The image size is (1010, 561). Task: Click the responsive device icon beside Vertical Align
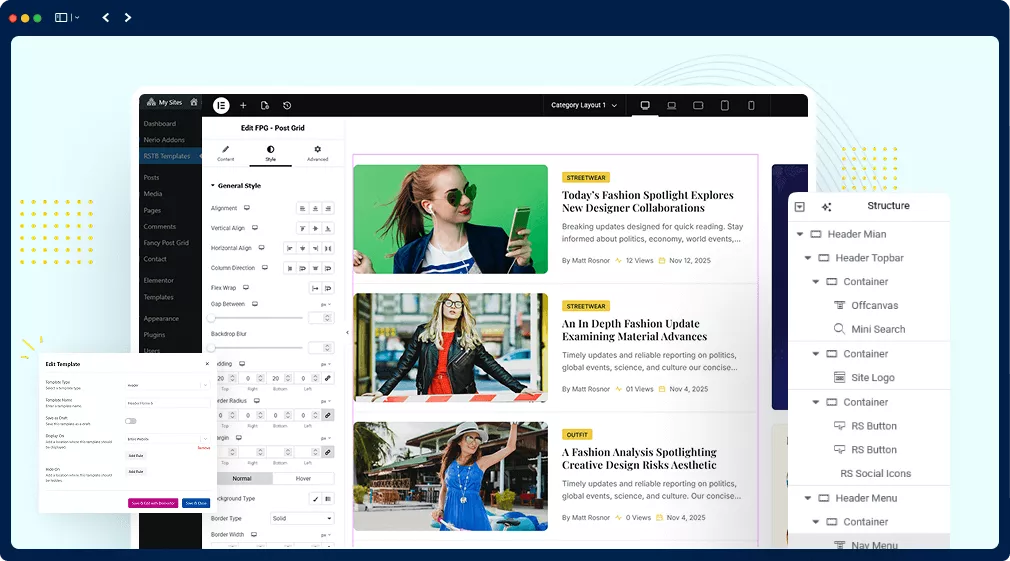point(255,228)
